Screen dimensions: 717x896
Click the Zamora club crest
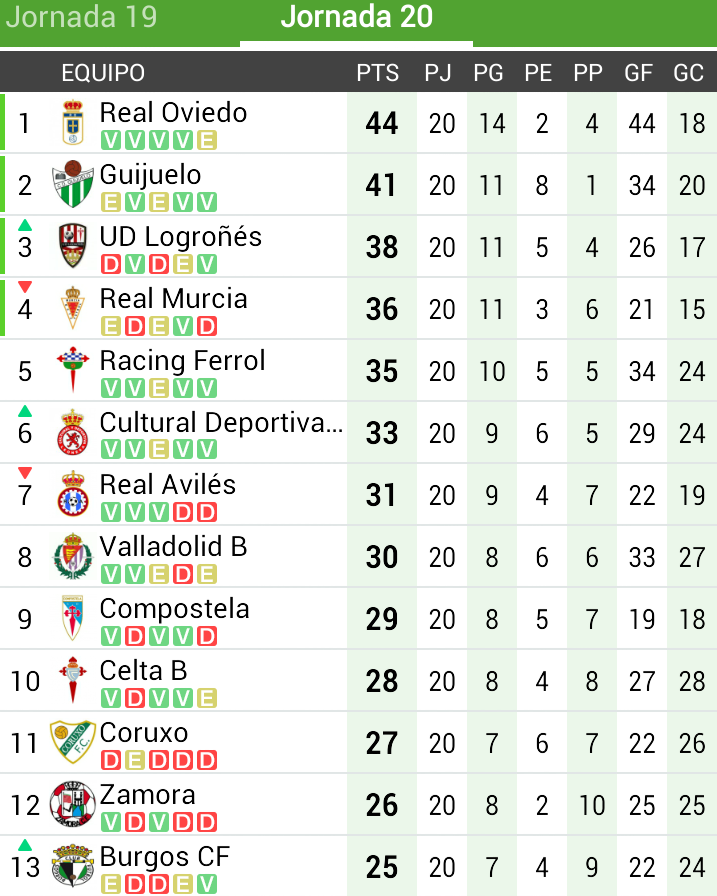tap(72, 805)
